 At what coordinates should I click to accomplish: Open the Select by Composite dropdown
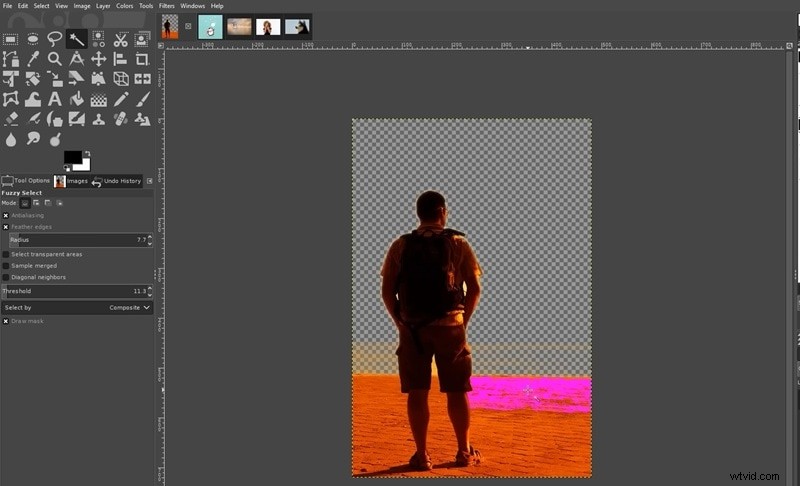[77, 308]
